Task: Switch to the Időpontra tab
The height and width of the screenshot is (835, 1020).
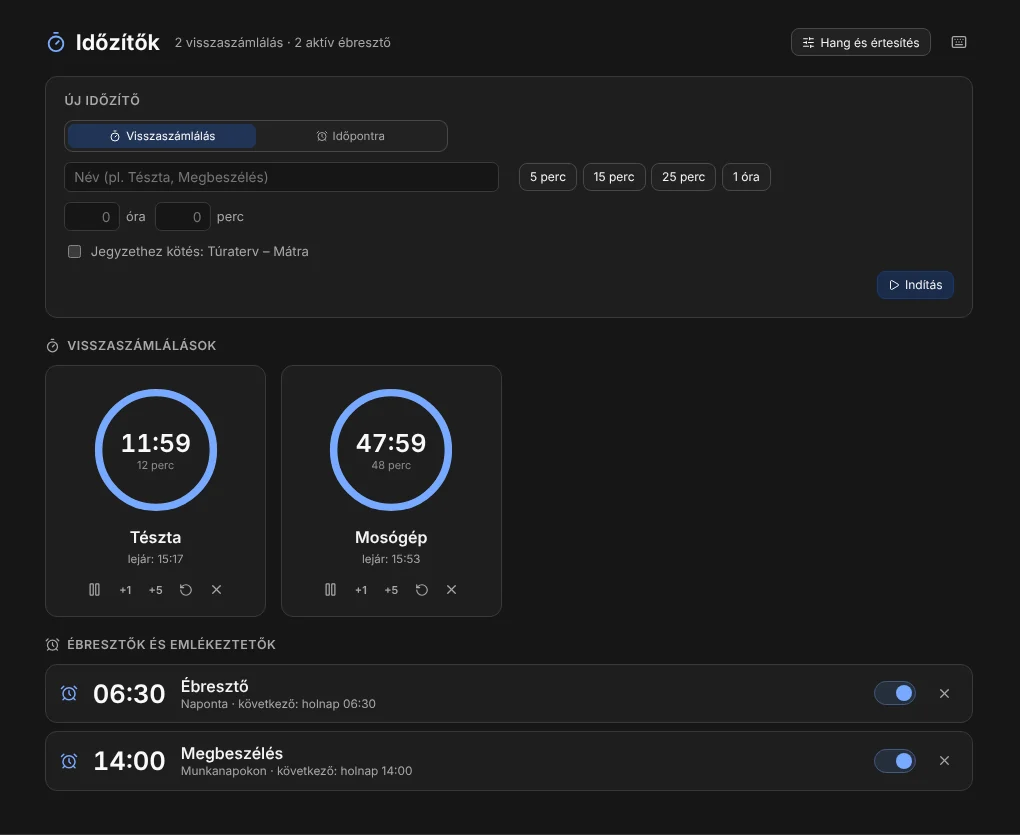Action: pyautogui.click(x=351, y=136)
